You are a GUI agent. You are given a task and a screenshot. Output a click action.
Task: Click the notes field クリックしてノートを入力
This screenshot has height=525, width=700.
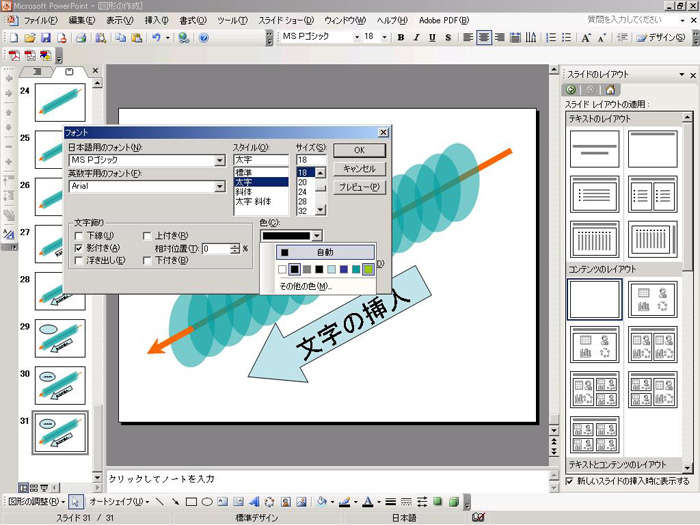[327, 481]
